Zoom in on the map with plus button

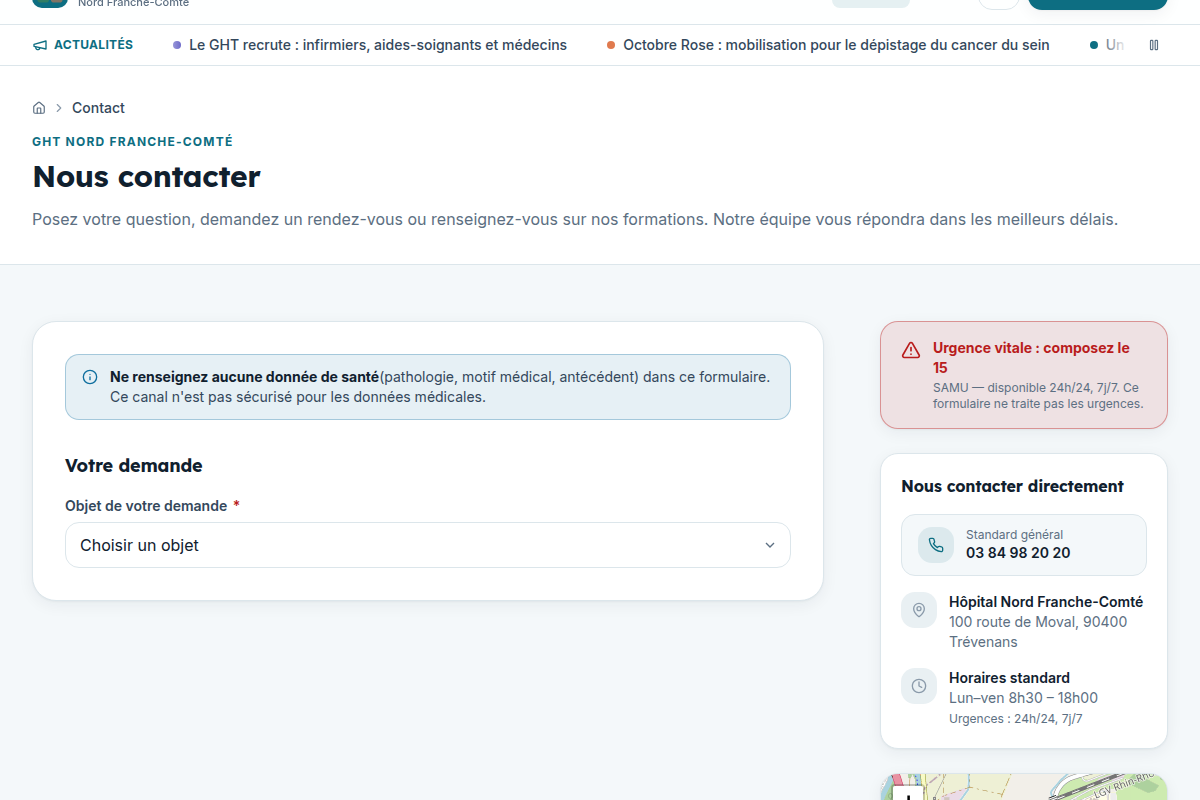(x=907, y=796)
